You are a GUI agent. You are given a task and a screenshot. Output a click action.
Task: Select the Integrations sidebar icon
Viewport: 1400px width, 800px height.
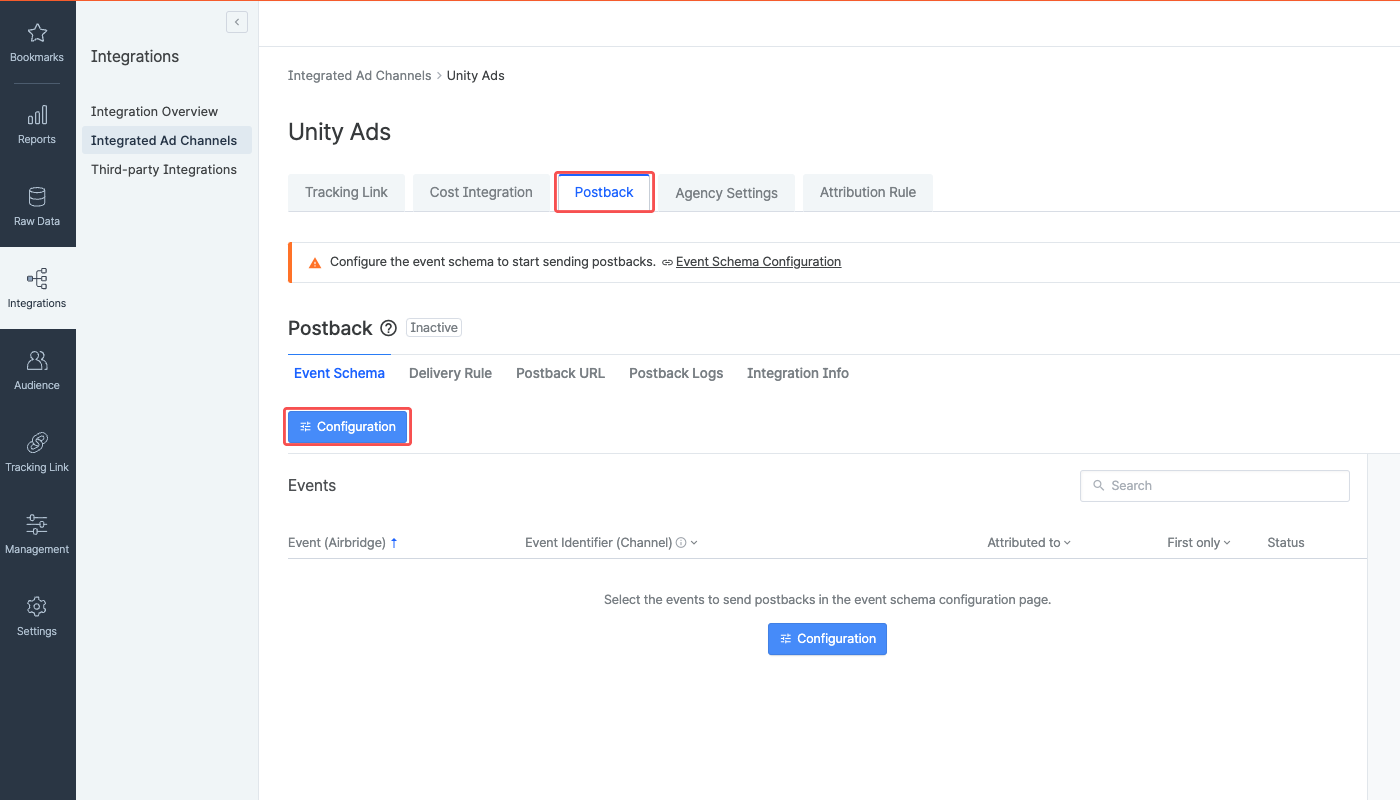click(x=37, y=286)
